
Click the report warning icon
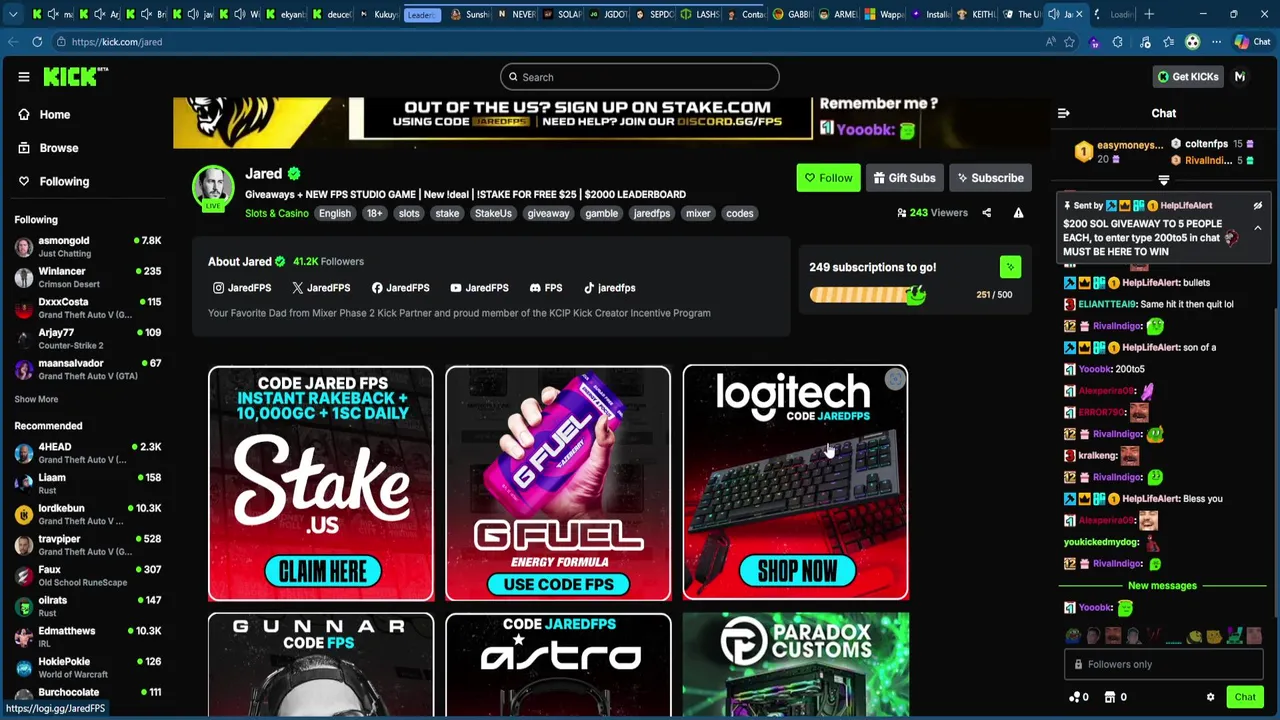click(x=1018, y=213)
